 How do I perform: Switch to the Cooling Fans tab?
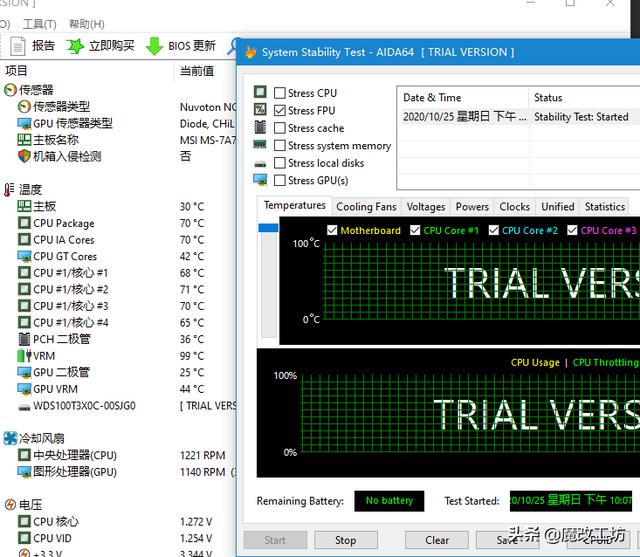click(366, 207)
